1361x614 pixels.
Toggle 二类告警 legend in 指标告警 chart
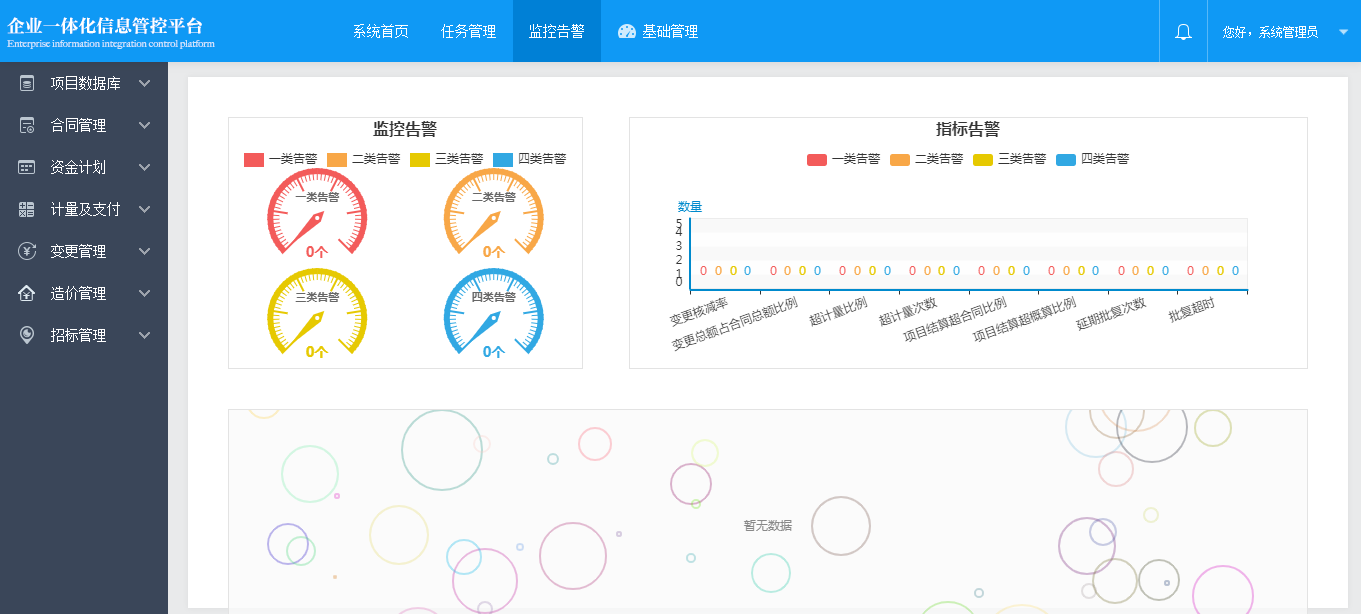[927, 159]
